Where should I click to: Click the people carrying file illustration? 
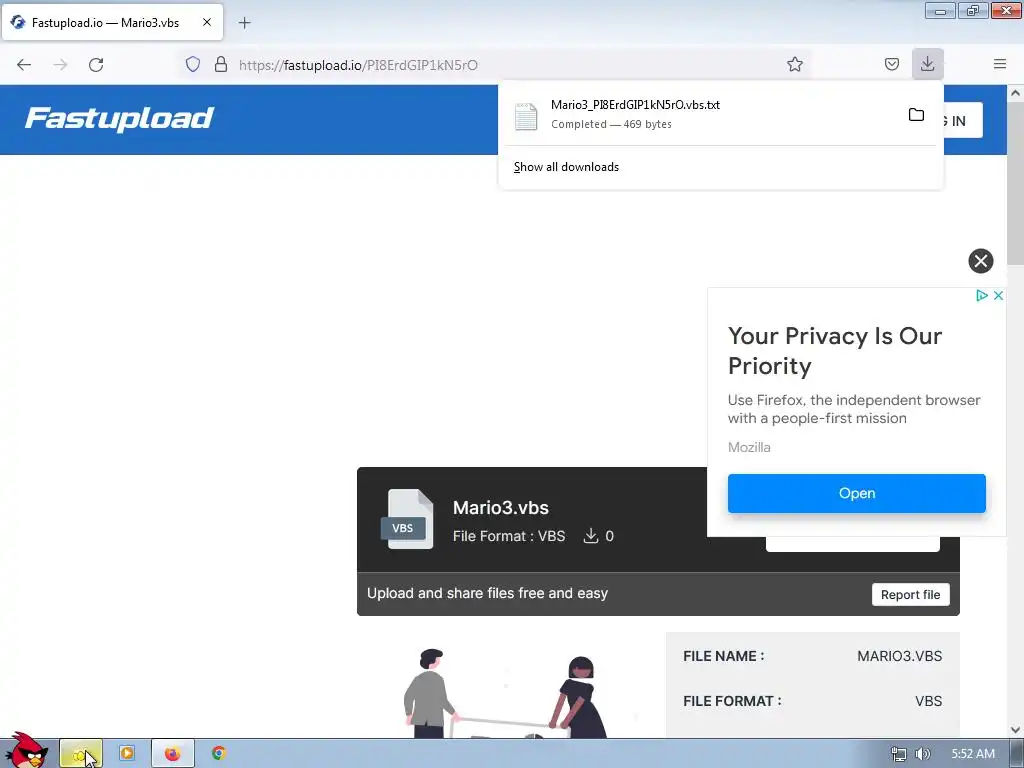point(506,694)
